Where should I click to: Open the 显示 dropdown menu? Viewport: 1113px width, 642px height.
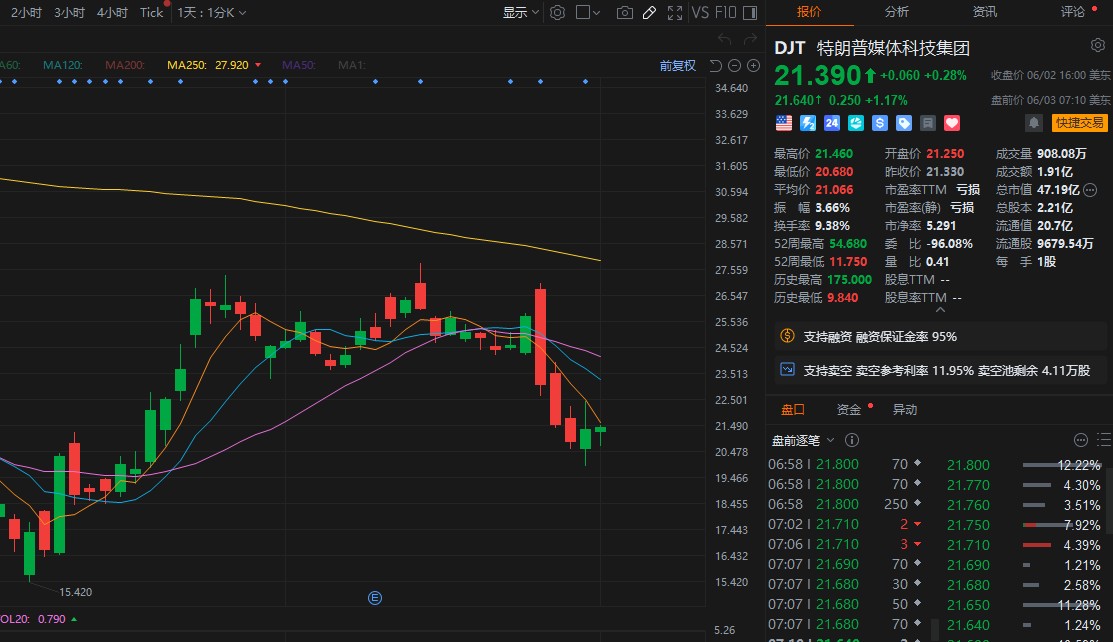[x=520, y=12]
